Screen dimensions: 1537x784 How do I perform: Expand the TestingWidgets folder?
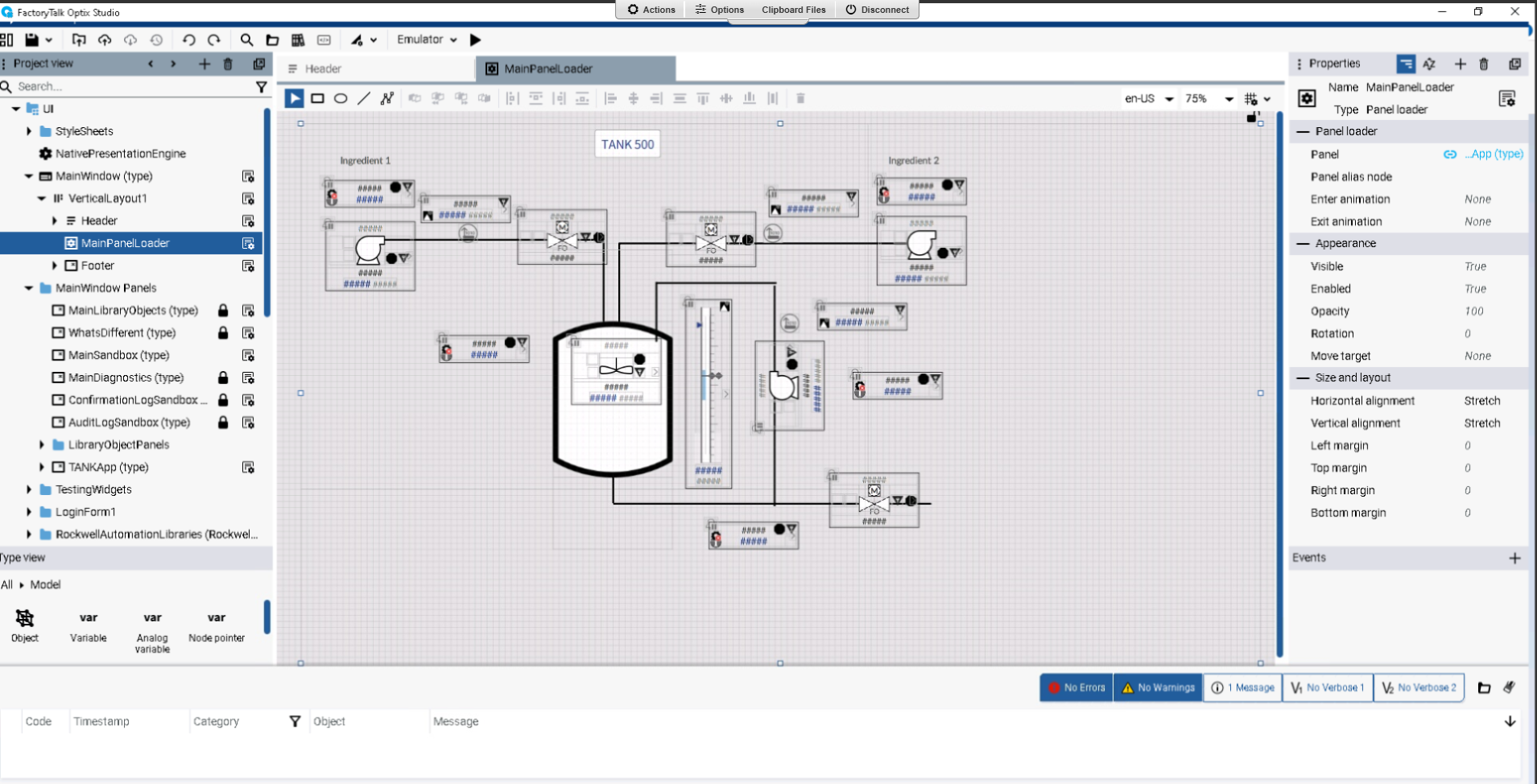29,489
